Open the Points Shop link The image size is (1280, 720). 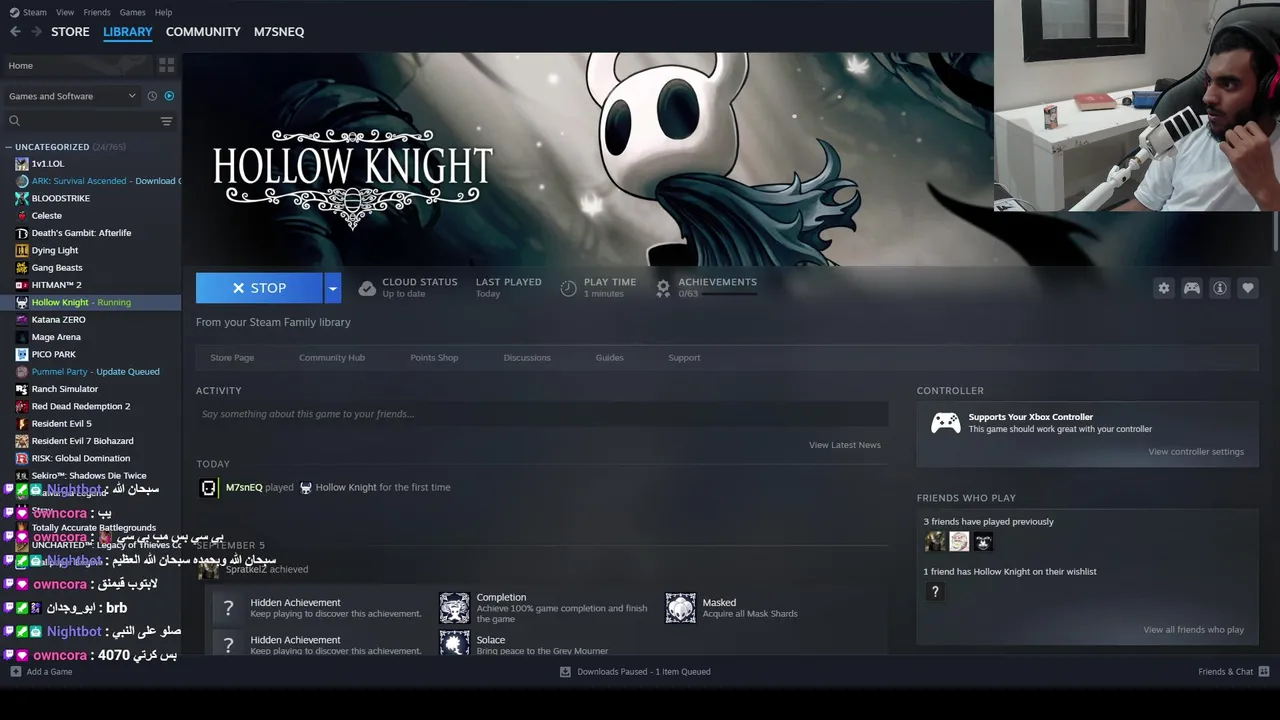[434, 357]
